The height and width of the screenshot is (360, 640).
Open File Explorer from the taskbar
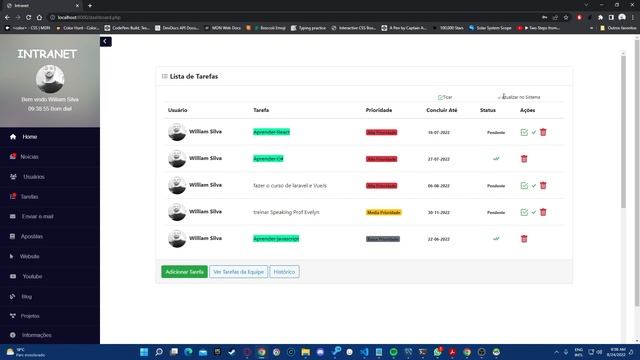click(305, 352)
